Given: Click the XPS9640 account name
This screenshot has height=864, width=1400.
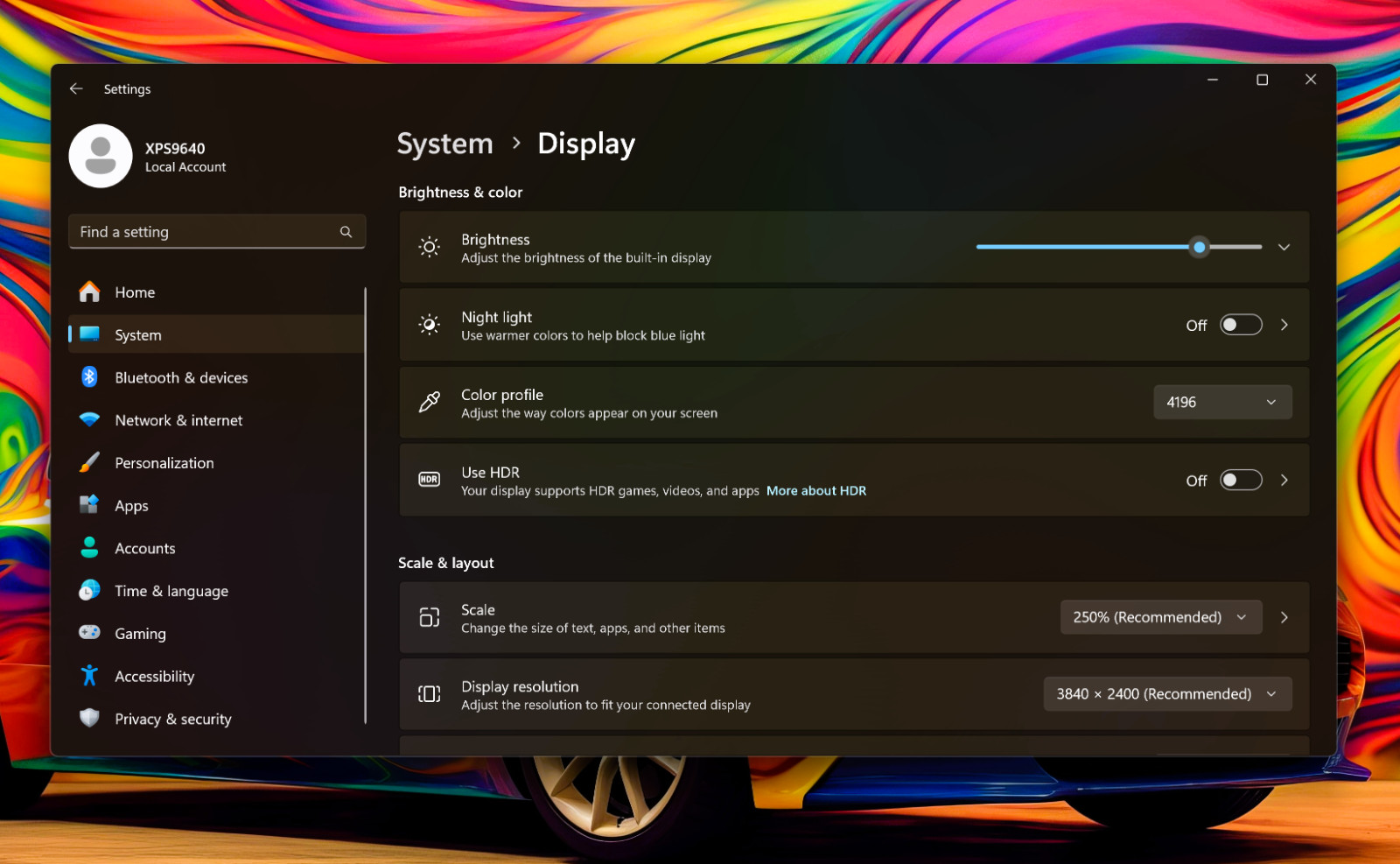Looking at the screenshot, I should tap(175, 148).
